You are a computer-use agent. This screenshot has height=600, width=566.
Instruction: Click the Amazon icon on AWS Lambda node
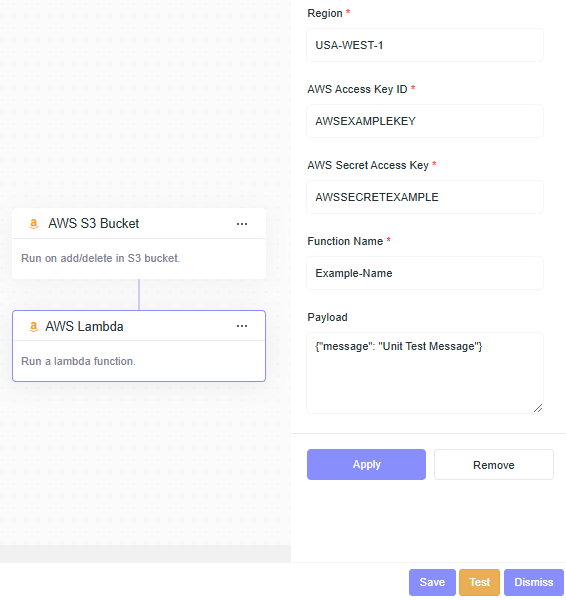pyautogui.click(x=34, y=326)
